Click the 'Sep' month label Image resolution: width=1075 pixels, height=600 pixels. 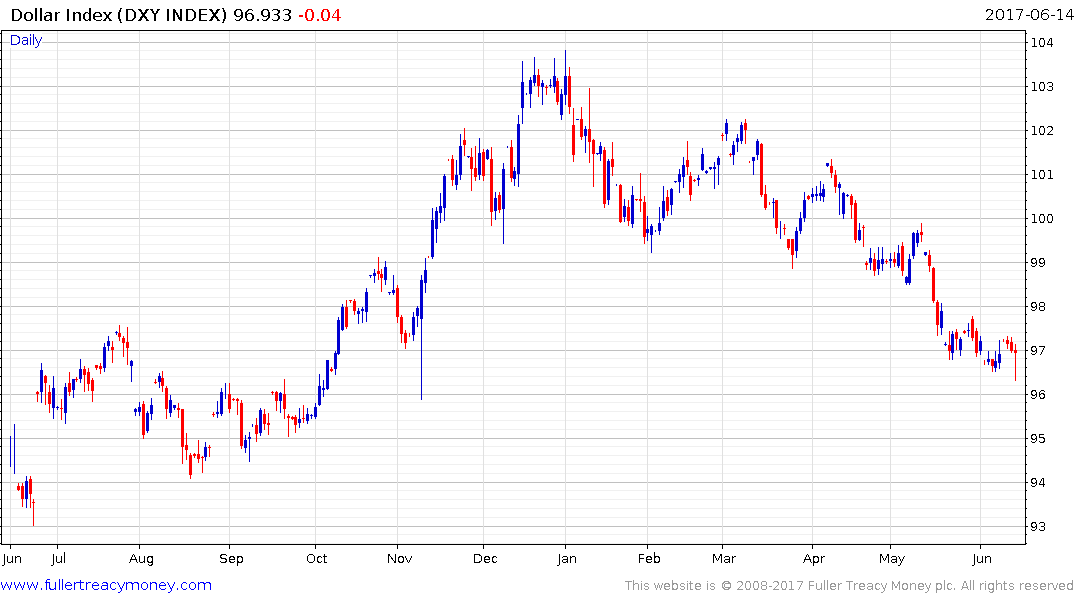(x=231, y=559)
